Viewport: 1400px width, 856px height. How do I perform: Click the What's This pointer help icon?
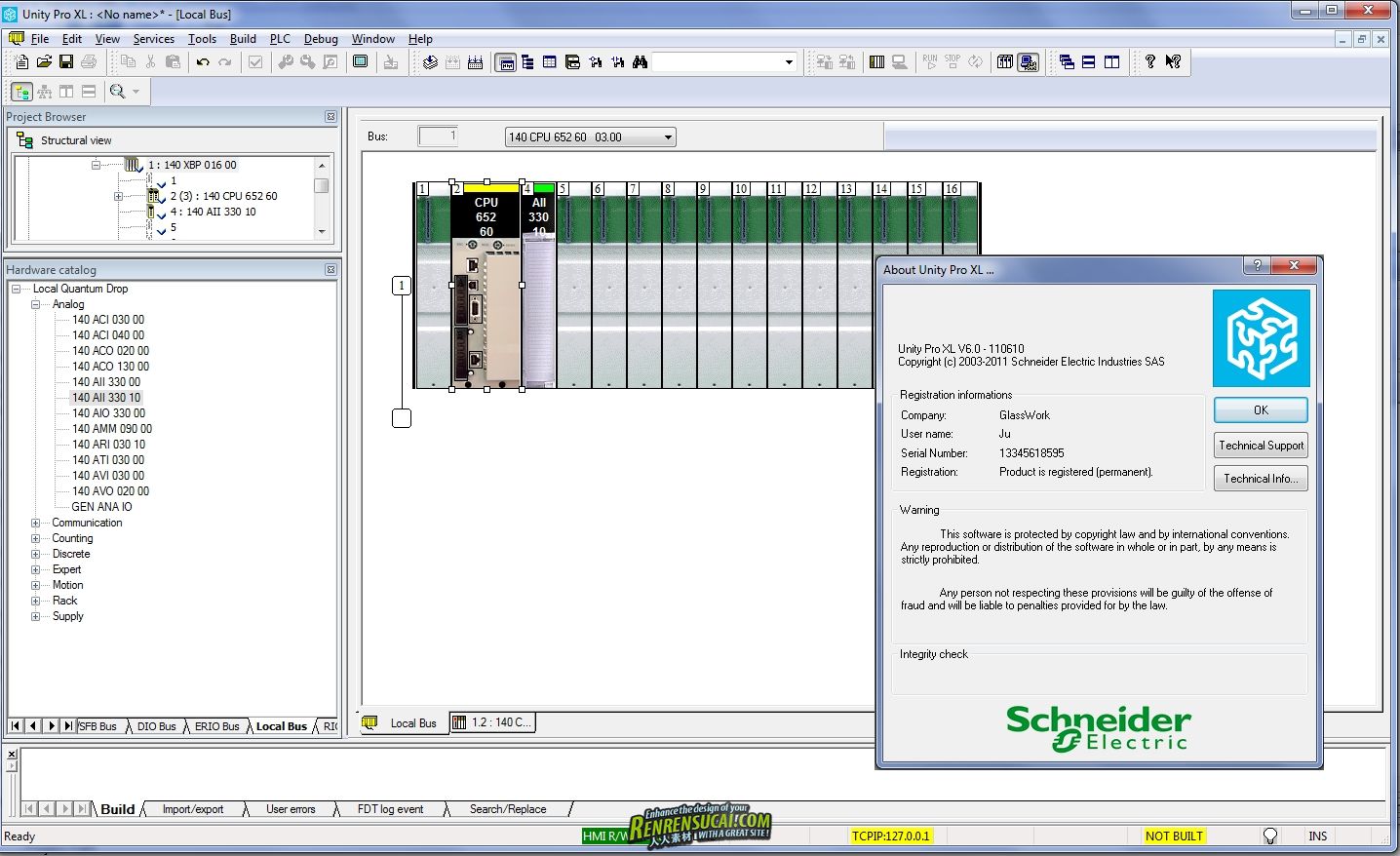click(x=1173, y=61)
